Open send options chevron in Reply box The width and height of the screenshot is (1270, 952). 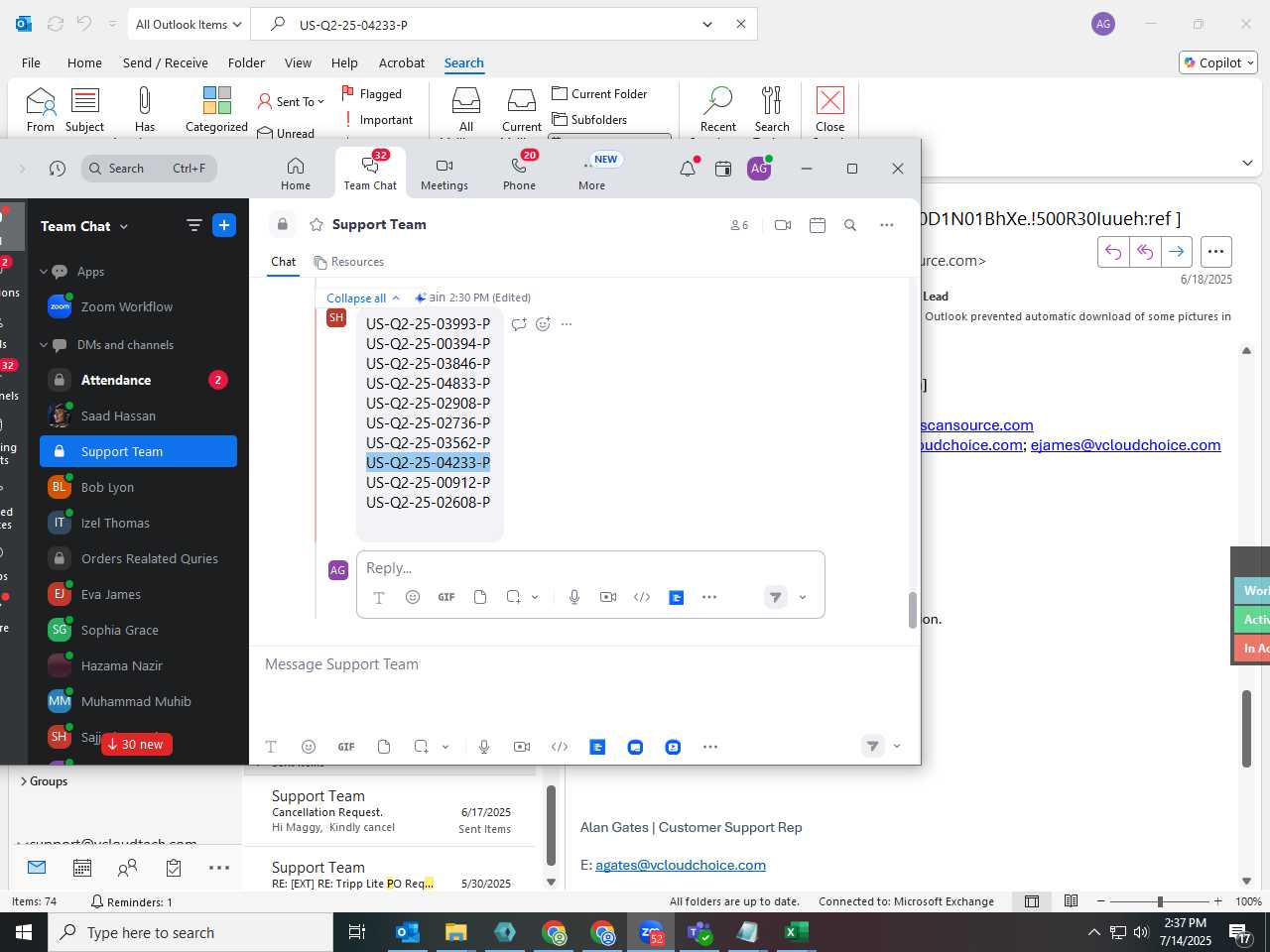click(803, 597)
